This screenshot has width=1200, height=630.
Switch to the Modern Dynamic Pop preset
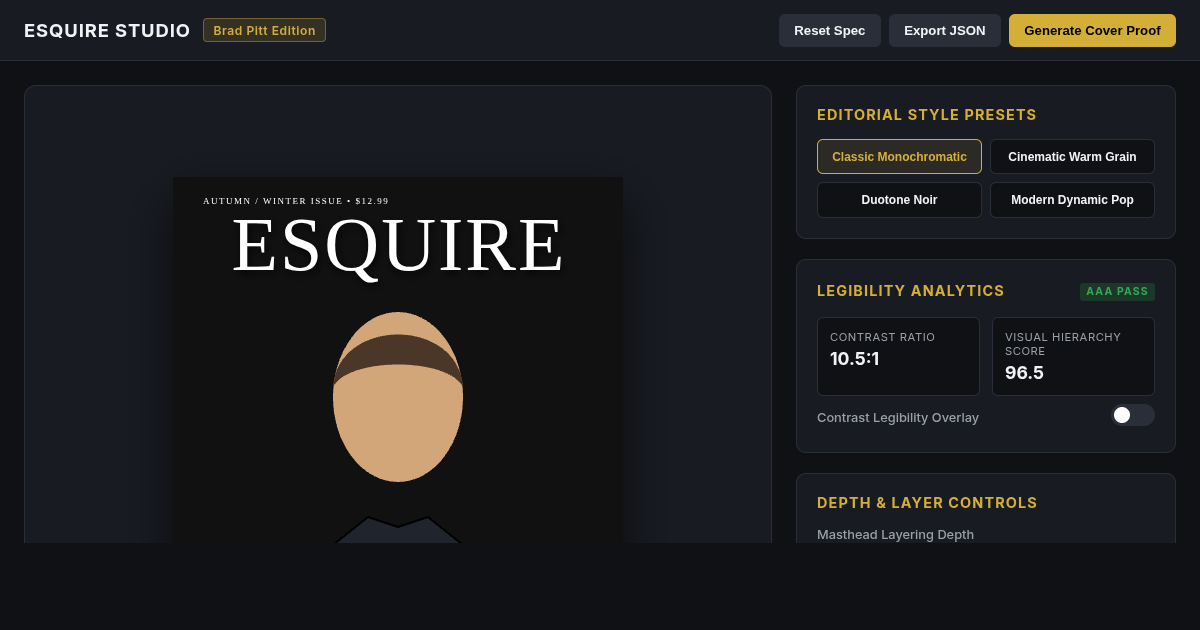[x=1072, y=200]
